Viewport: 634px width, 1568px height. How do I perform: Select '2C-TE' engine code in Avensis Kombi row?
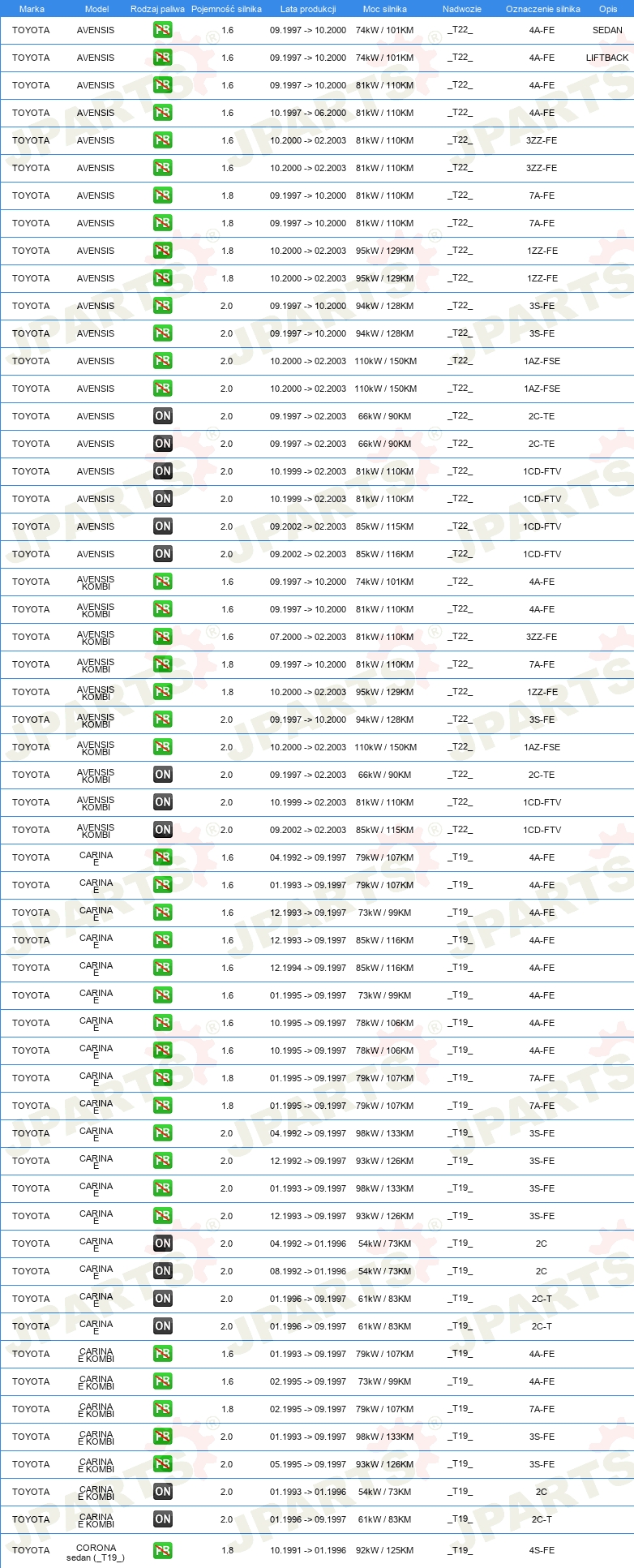pyautogui.click(x=542, y=775)
